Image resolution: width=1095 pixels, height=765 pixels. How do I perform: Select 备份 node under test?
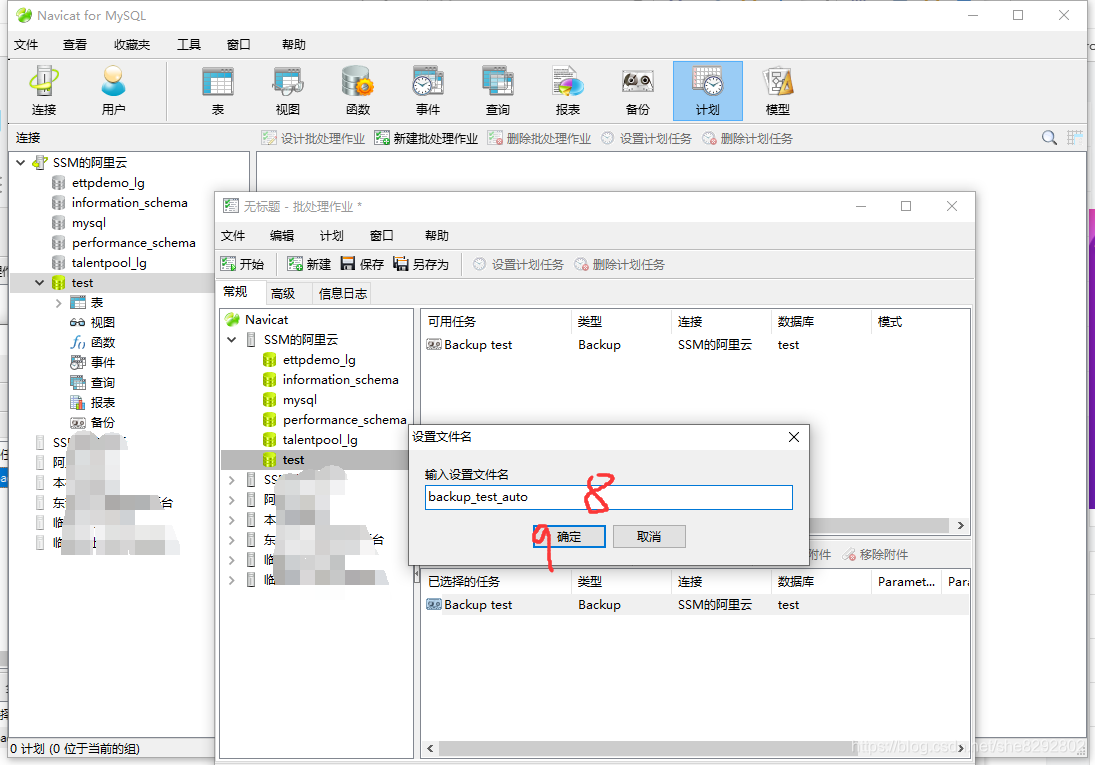103,423
